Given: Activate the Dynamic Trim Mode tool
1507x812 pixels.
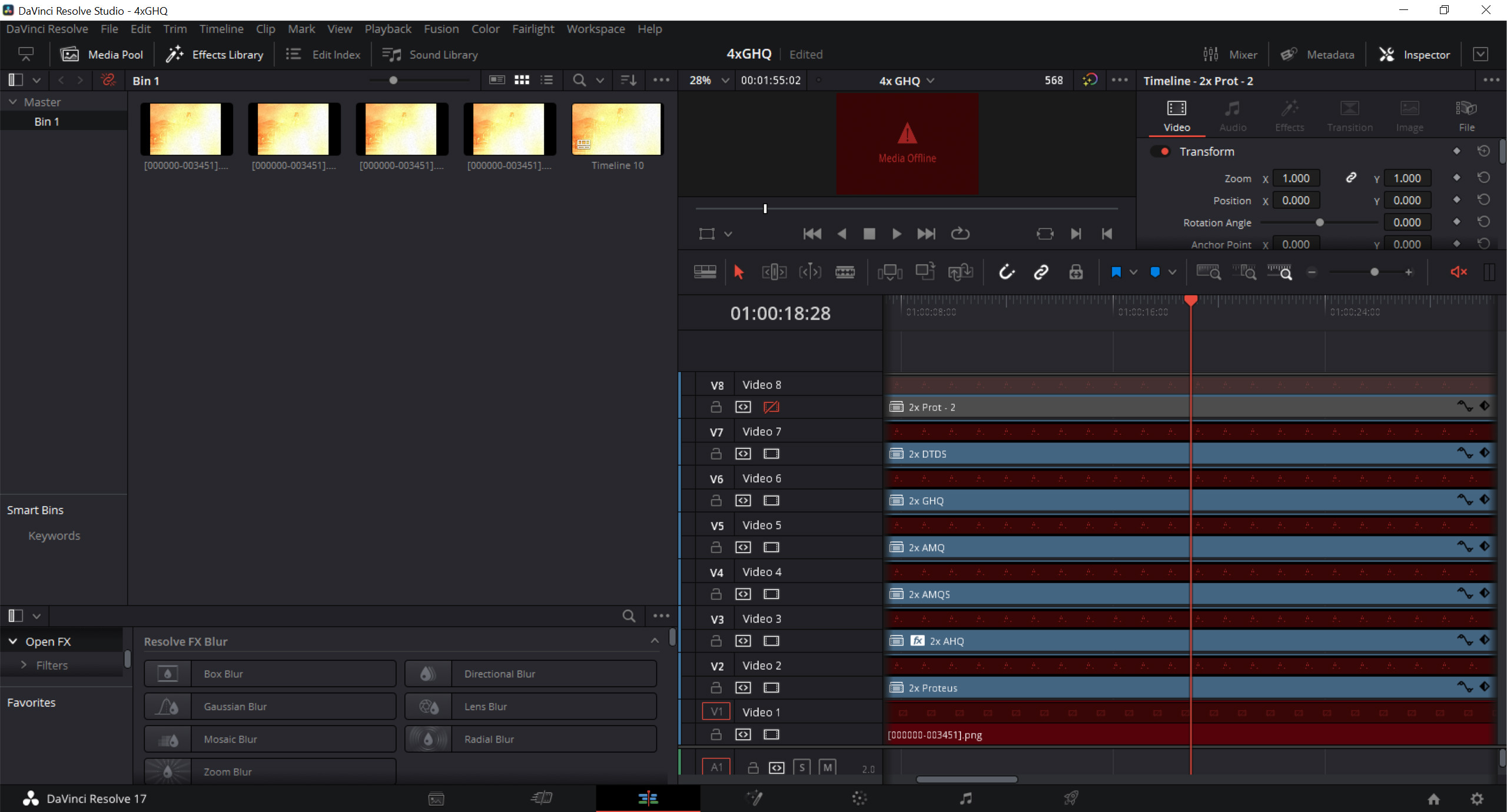Looking at the screenshot, I should point(809,272).
